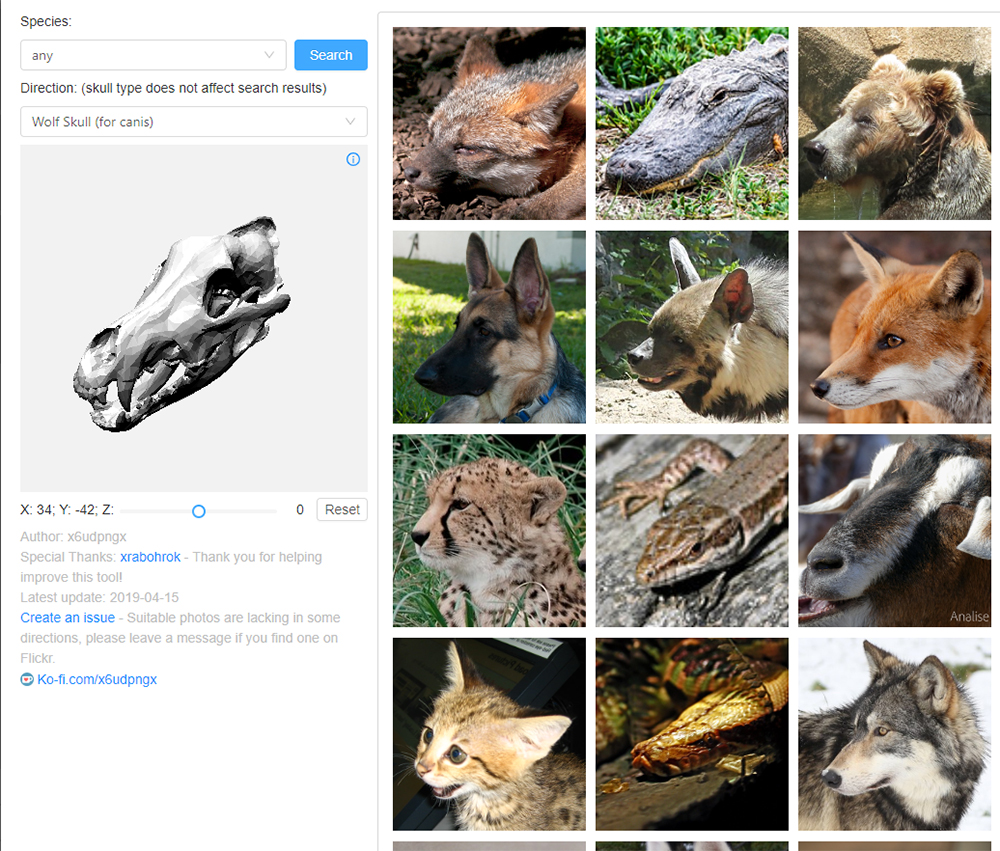This screenshot has height=851, width=1000.
Task: Reset the skull rotation
Action: point(342,510)
